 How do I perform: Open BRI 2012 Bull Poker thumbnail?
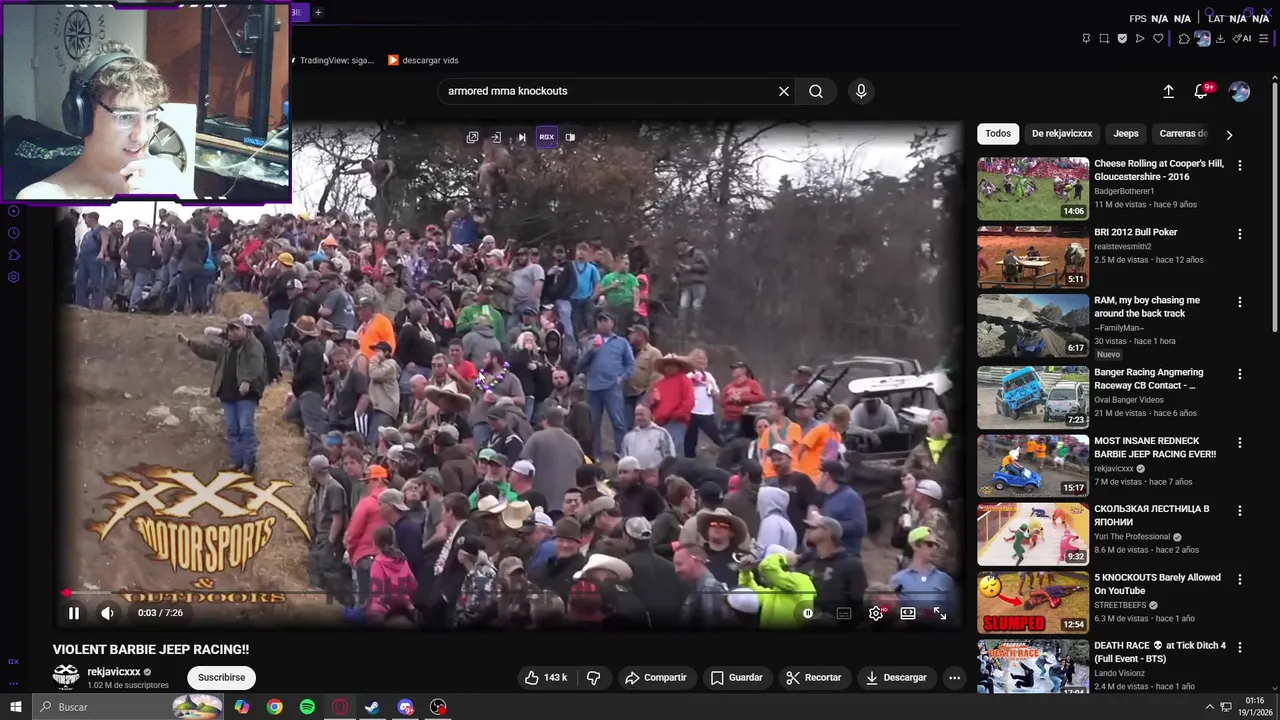pos(1033,256)
